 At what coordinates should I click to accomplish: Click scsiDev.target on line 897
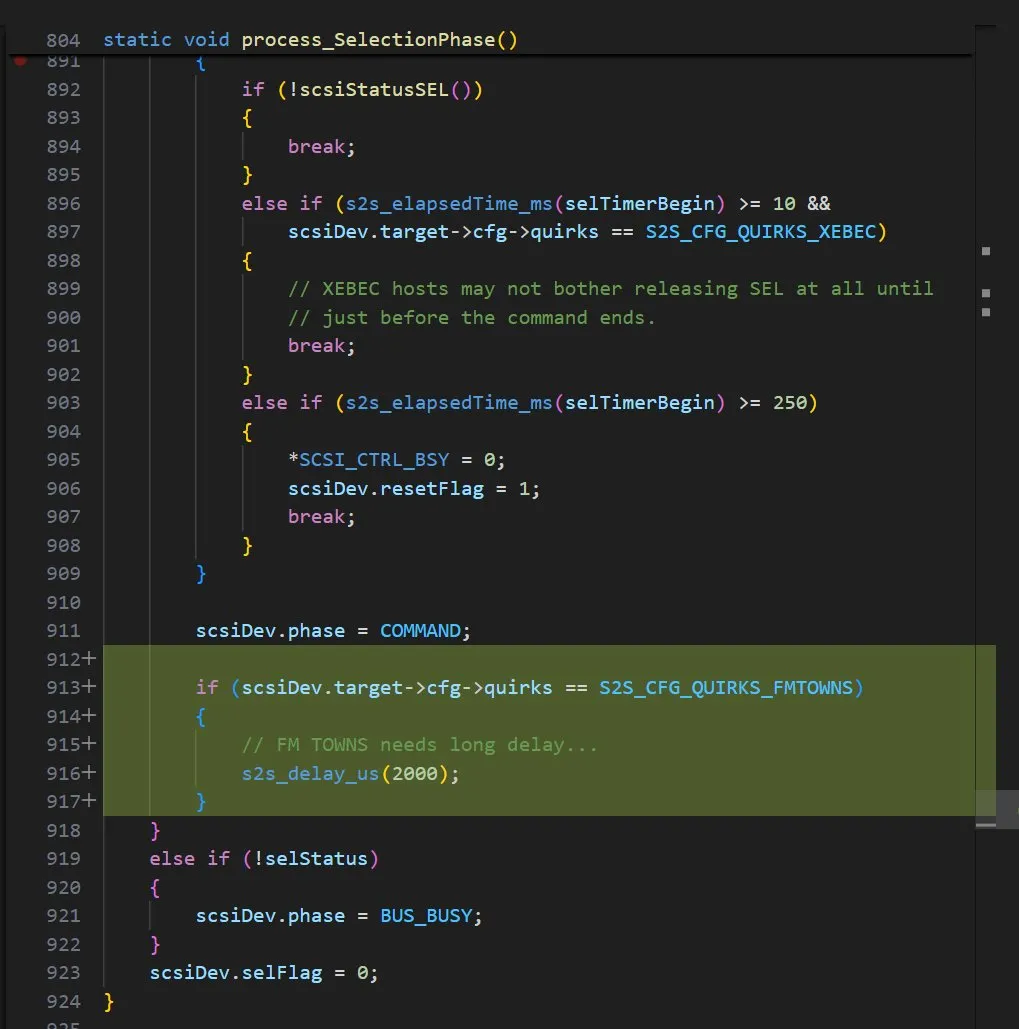tap(368, 232)
